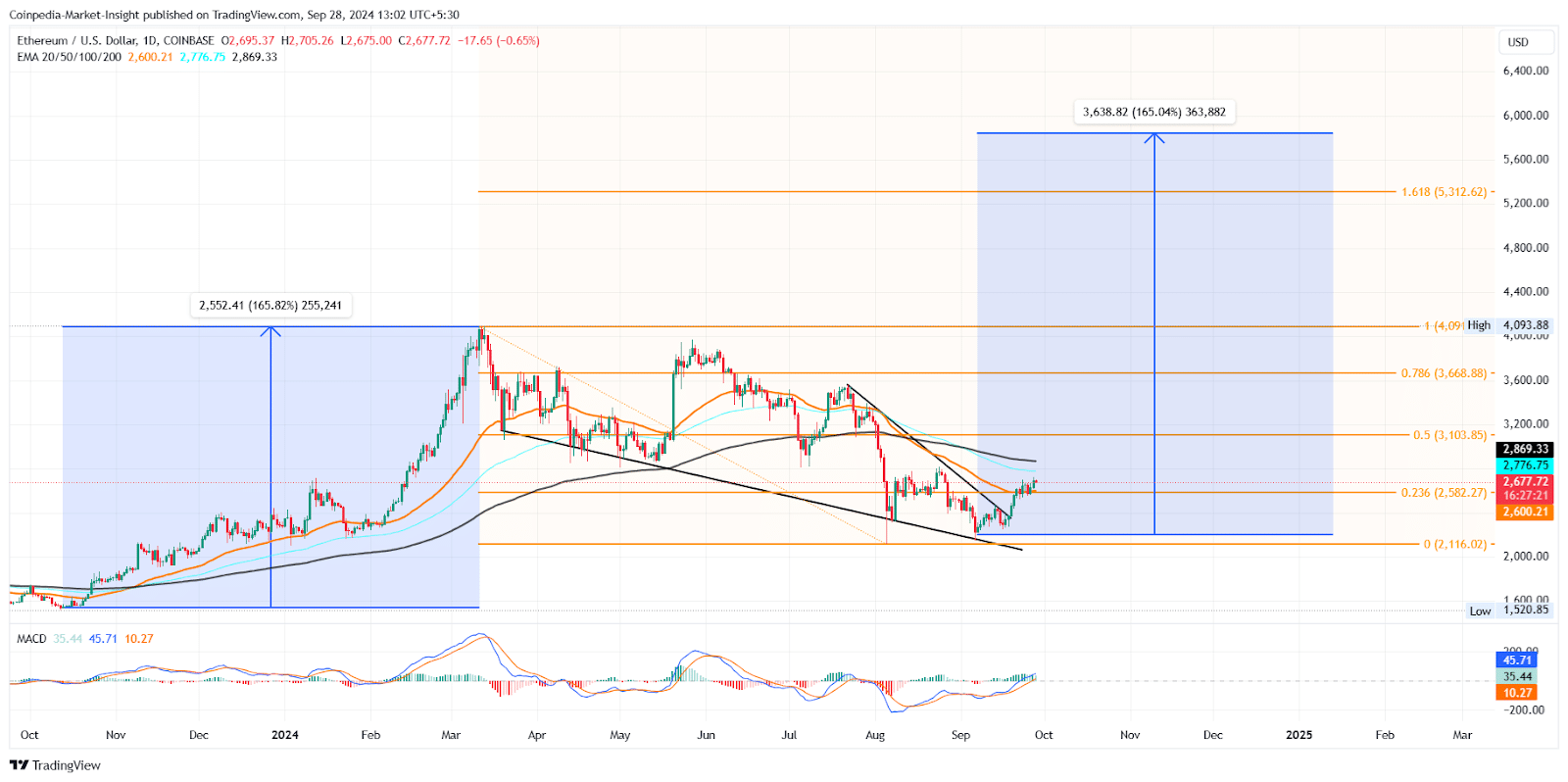Click the 2,000.00 price axis label
Viewport: 1568px width, 782px height.
point(1526,556)
